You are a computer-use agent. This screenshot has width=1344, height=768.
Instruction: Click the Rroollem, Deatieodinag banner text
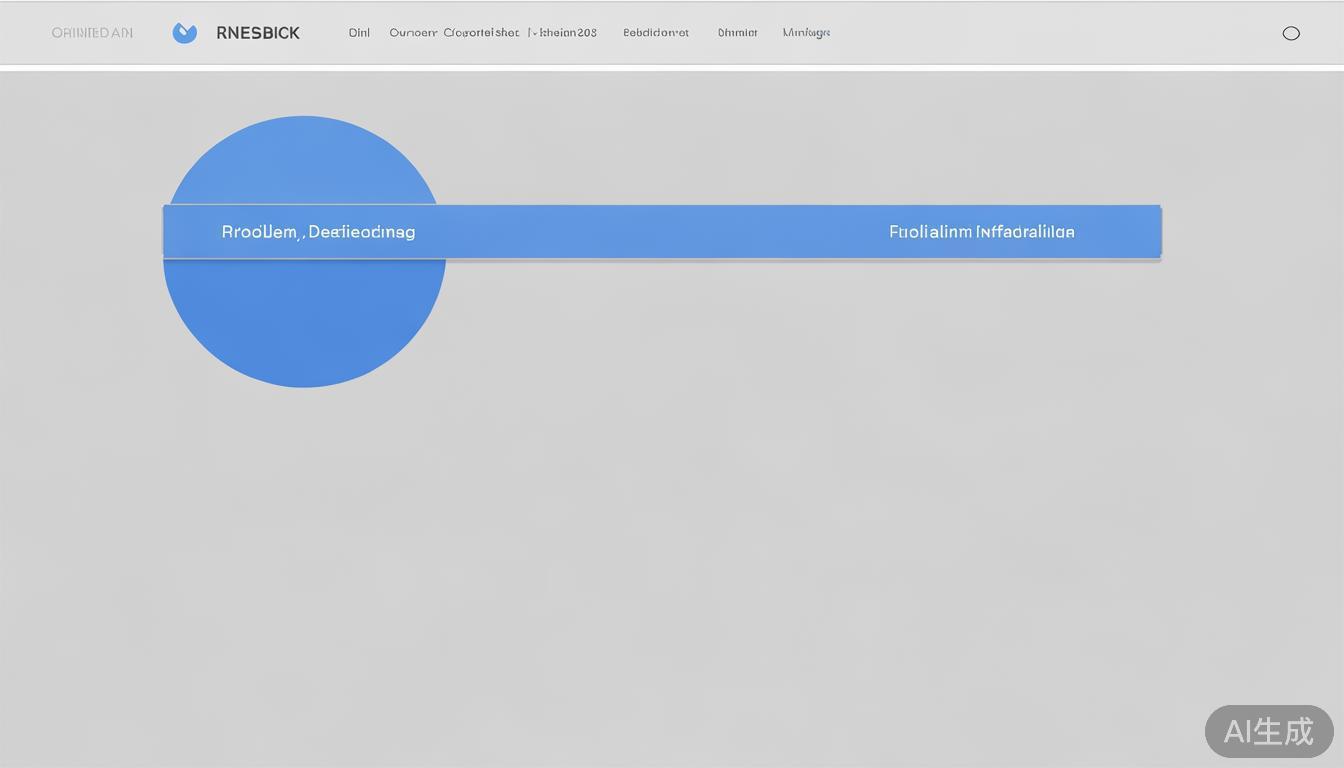click(318, 232)
